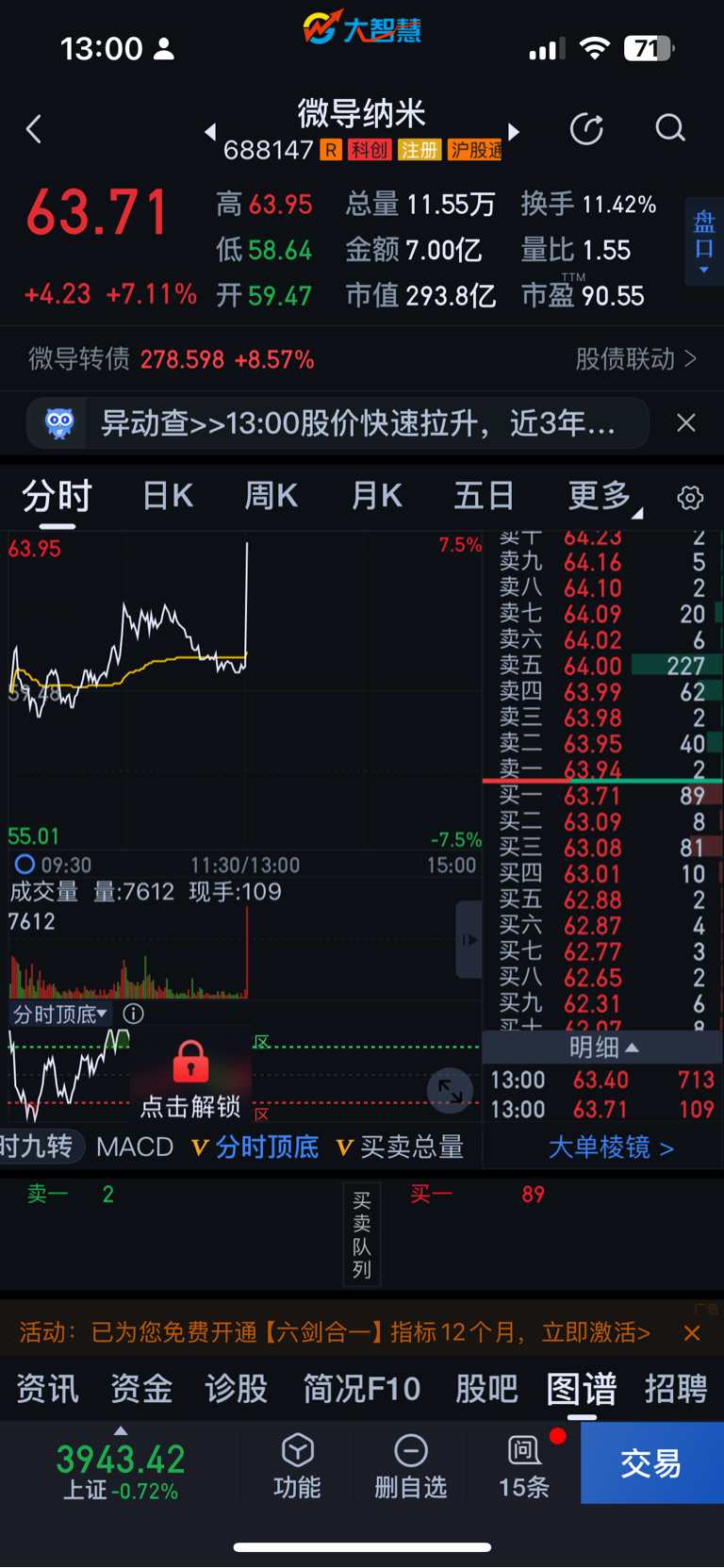The height and width of the screenshot is (1568, 724).
Task: Open 大单棱镜 link
Action: pyautogui.click(x=611, y=1147)
